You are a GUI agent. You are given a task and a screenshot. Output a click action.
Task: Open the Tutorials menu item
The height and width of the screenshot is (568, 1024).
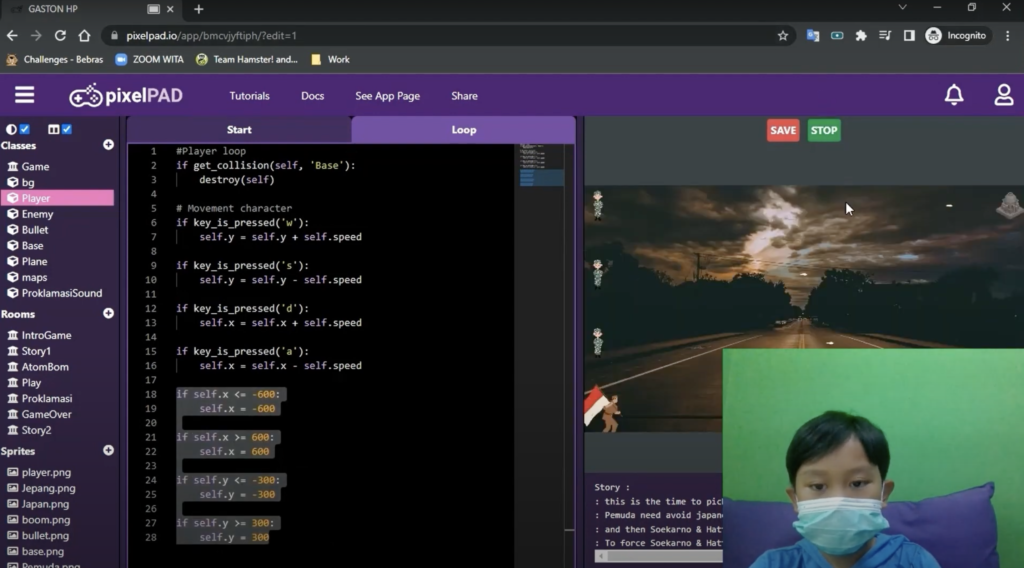pyautogui.click(x=249, y=96)
